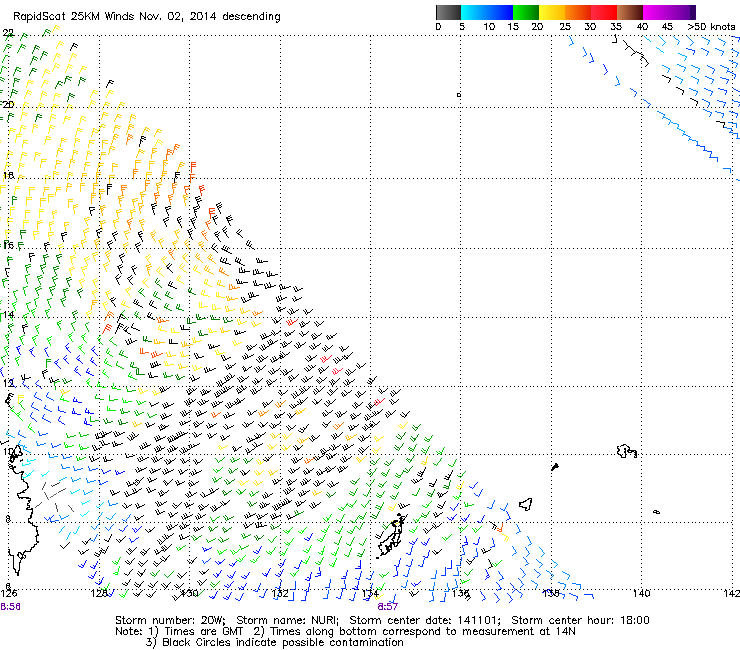The height and width of the screenshot is (650, 740).
Task: Click the brown 35-40 knots color swatch
Action: pos(630,12)
